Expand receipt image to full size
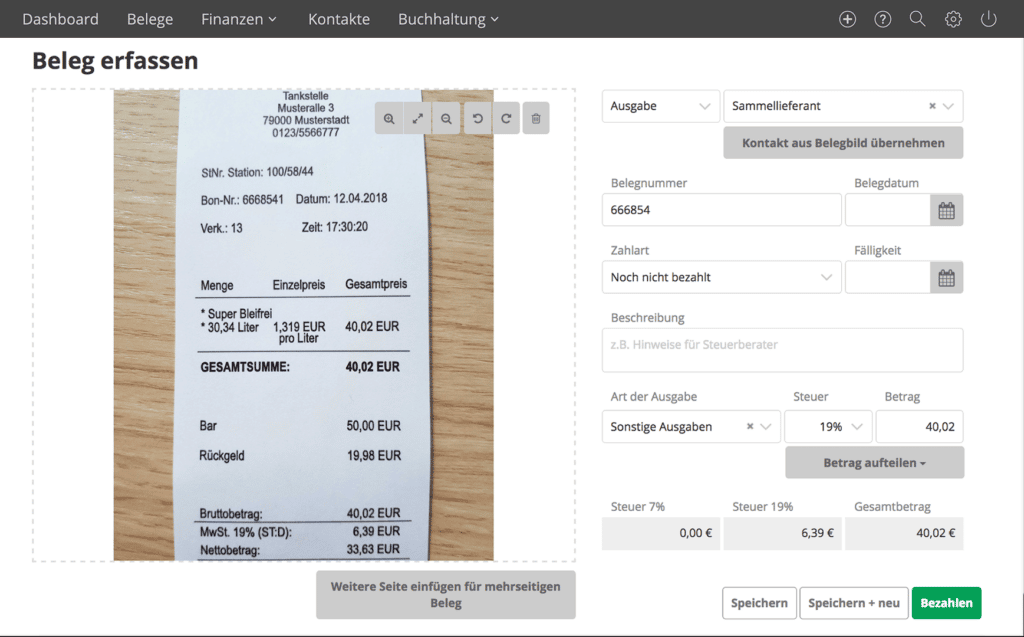Viewport: 1024px width, 637px height. point(417,118)
